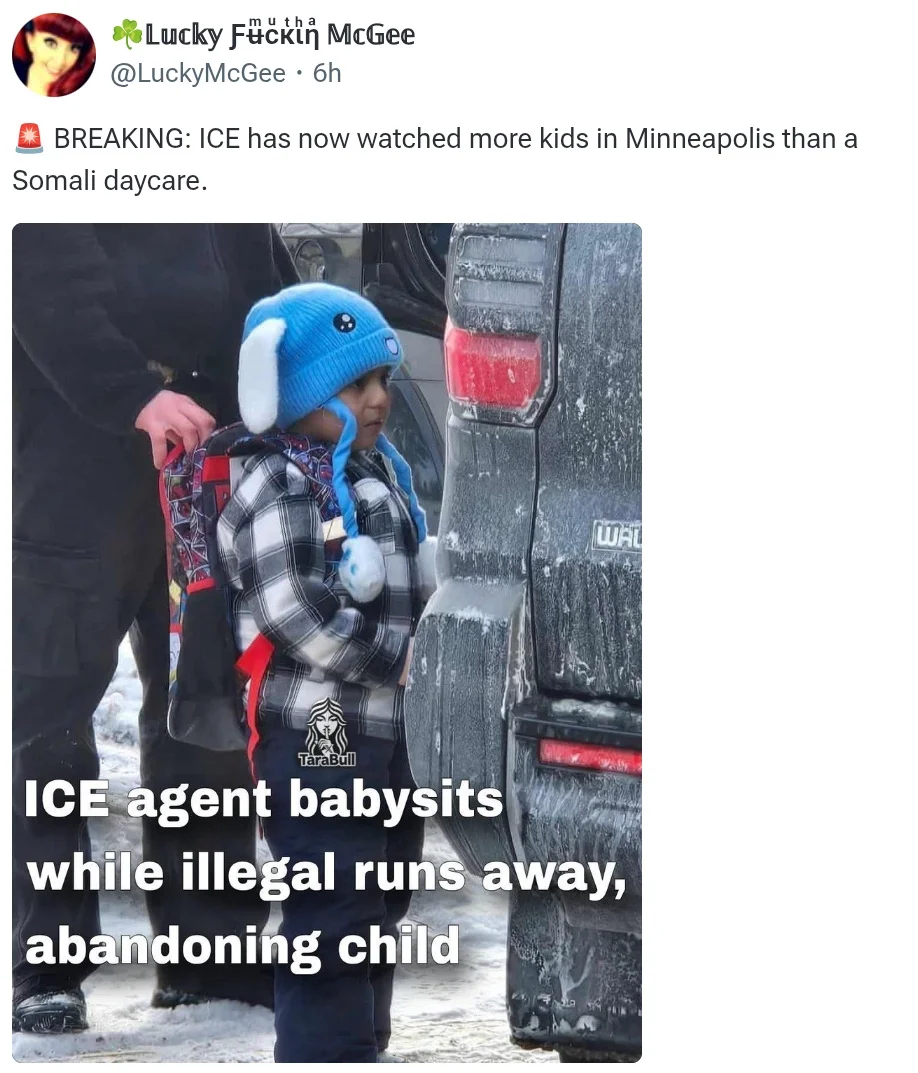This screenshot has width=918, height=1073.
Task: Click the hand holding the backpack
Action: [174, 424]
